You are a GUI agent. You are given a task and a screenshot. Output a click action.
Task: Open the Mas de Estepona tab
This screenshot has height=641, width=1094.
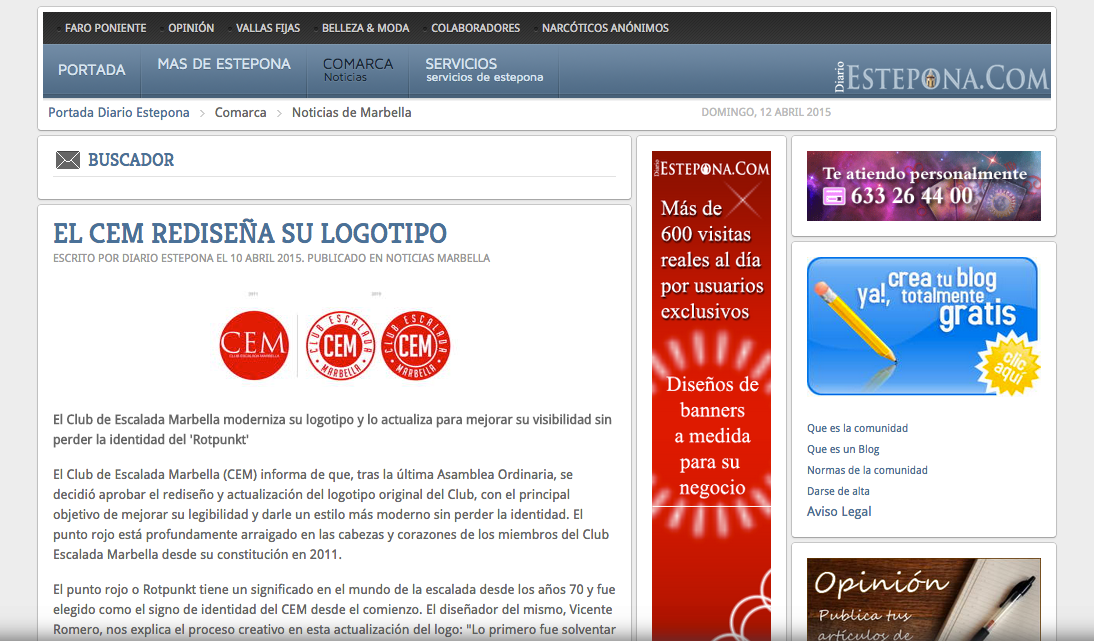224,64
